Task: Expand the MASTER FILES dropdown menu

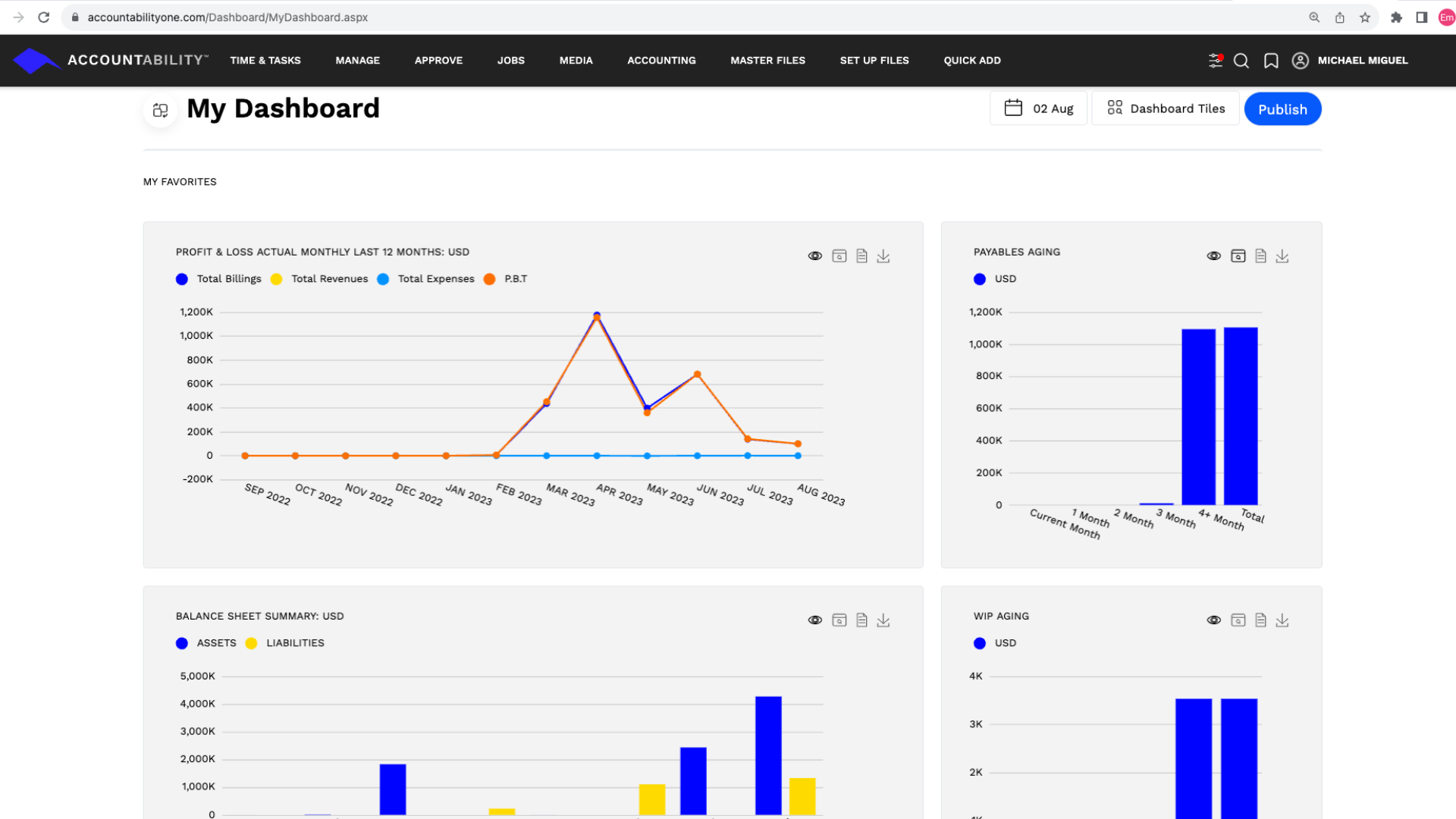Action: pyautogui.click(x=767, y=60)
